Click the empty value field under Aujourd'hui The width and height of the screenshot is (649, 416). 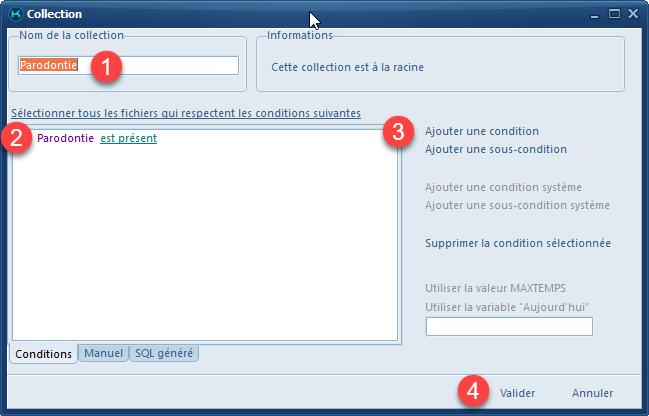point(509,326)
